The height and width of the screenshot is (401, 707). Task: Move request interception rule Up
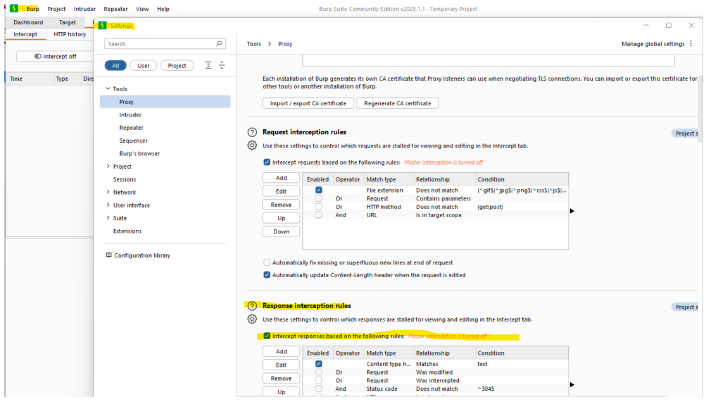point(281,218)
